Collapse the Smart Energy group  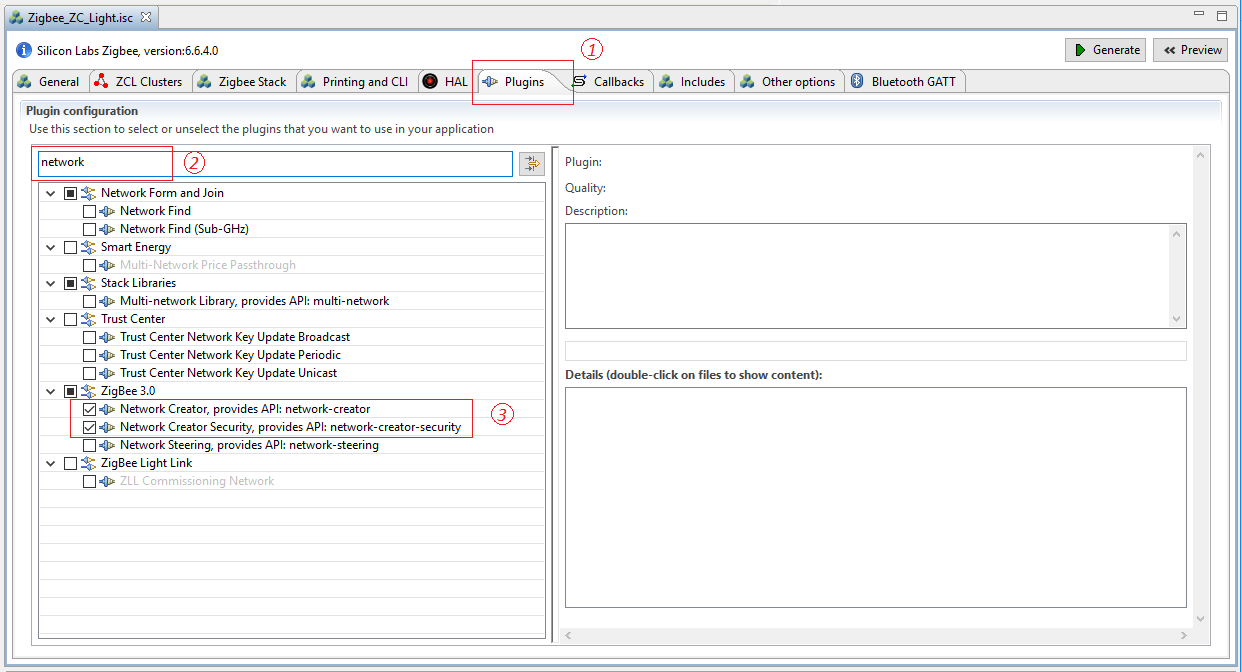click(51, 247)
